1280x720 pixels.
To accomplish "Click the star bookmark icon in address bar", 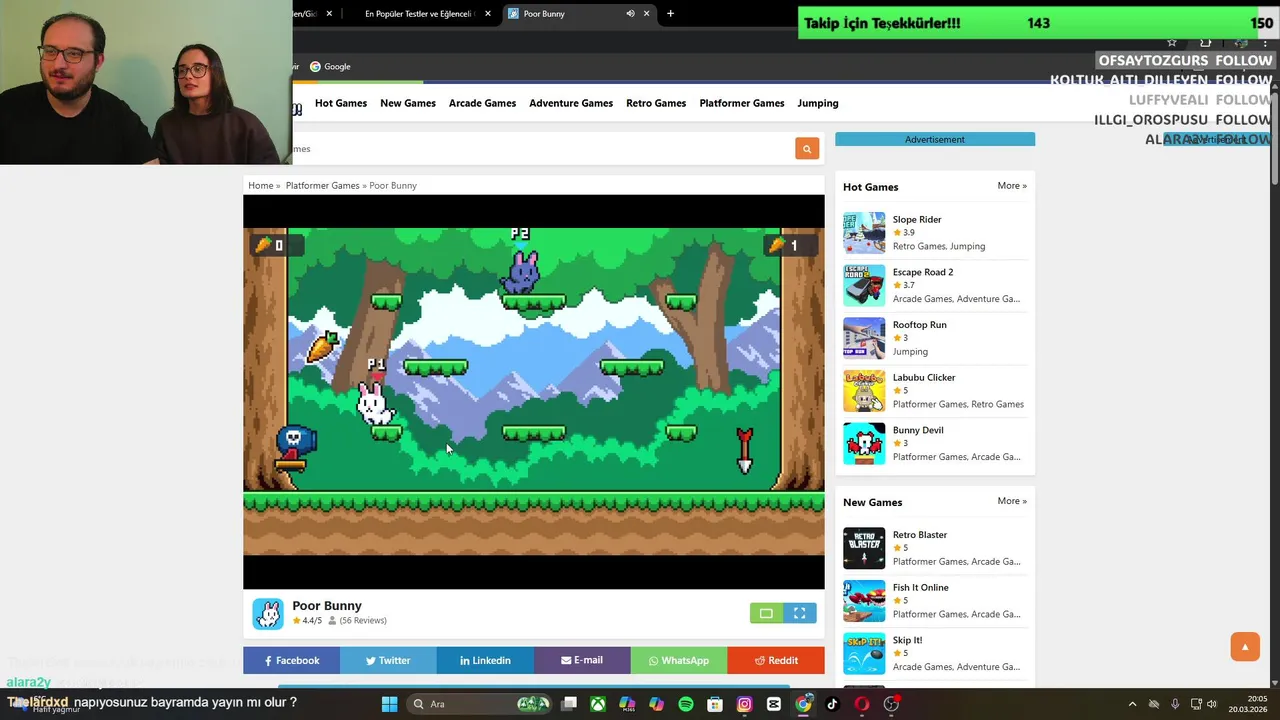I will point(1172,42).
